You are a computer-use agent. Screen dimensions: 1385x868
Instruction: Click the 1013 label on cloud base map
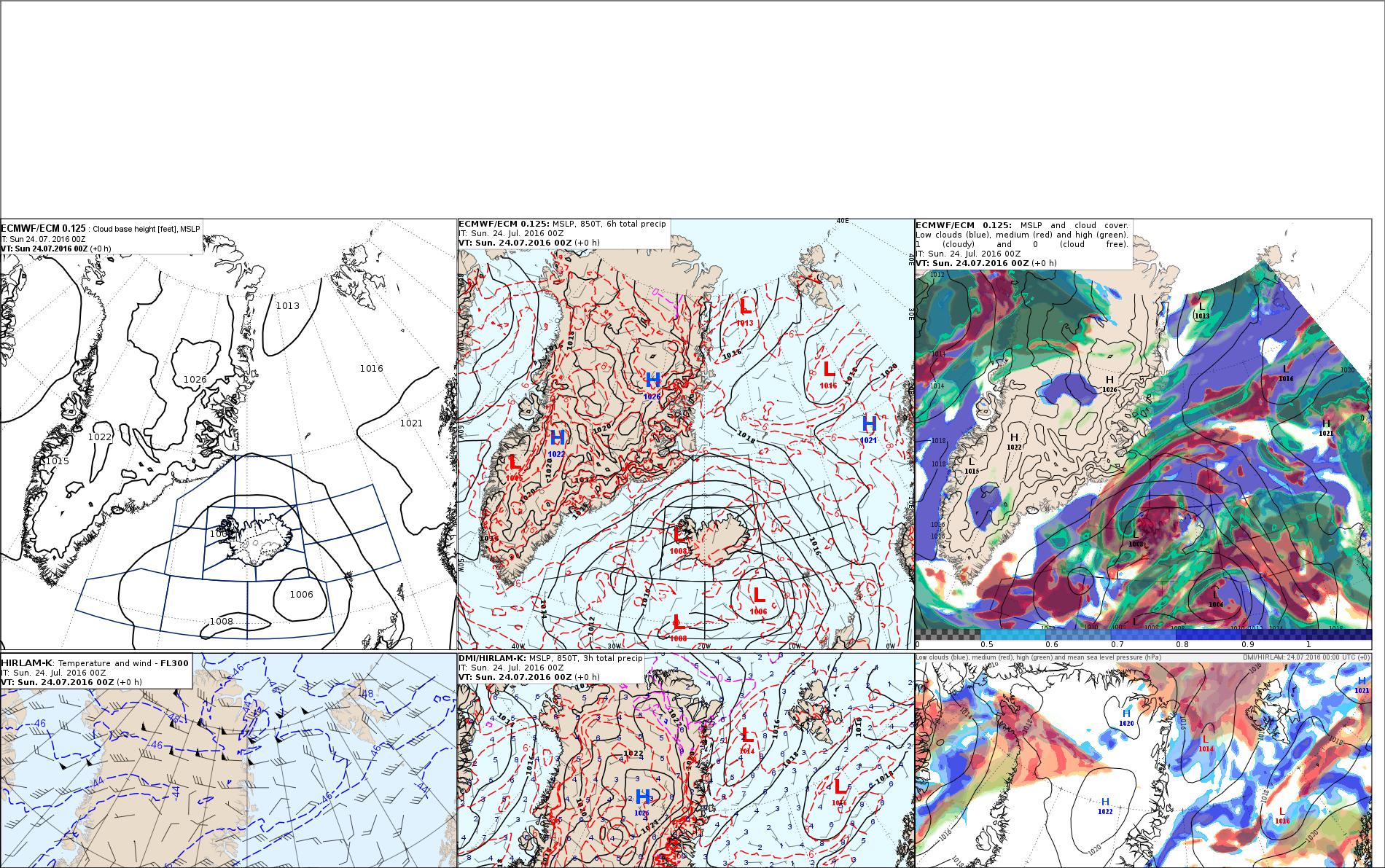(x=287, y=306)
